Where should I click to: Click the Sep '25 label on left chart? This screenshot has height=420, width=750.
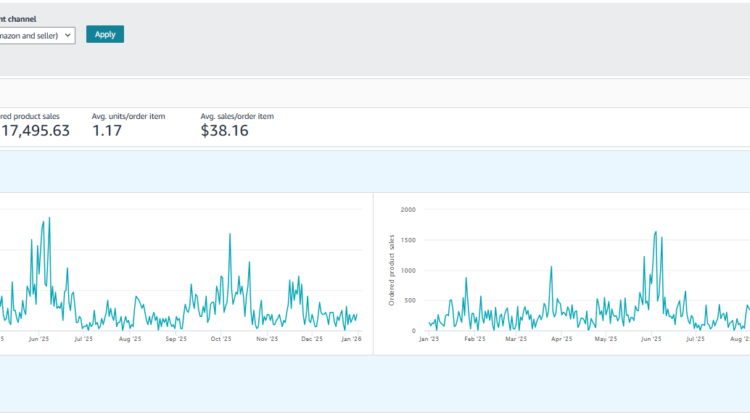coord(176,339)
